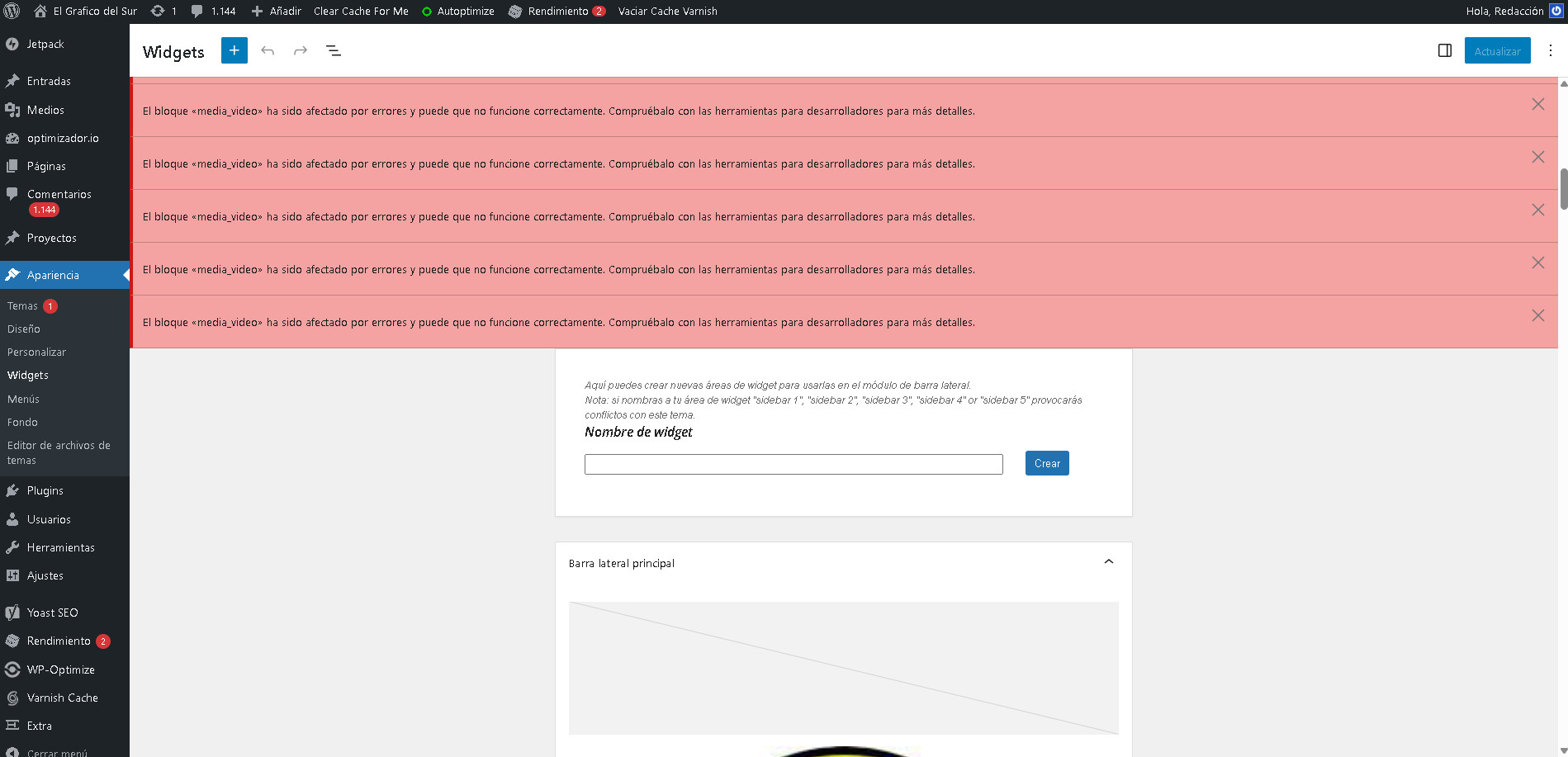The image size is (1568, 757).
Task: Click the WordPress logo in admin bar
Action: click(12, 11)
